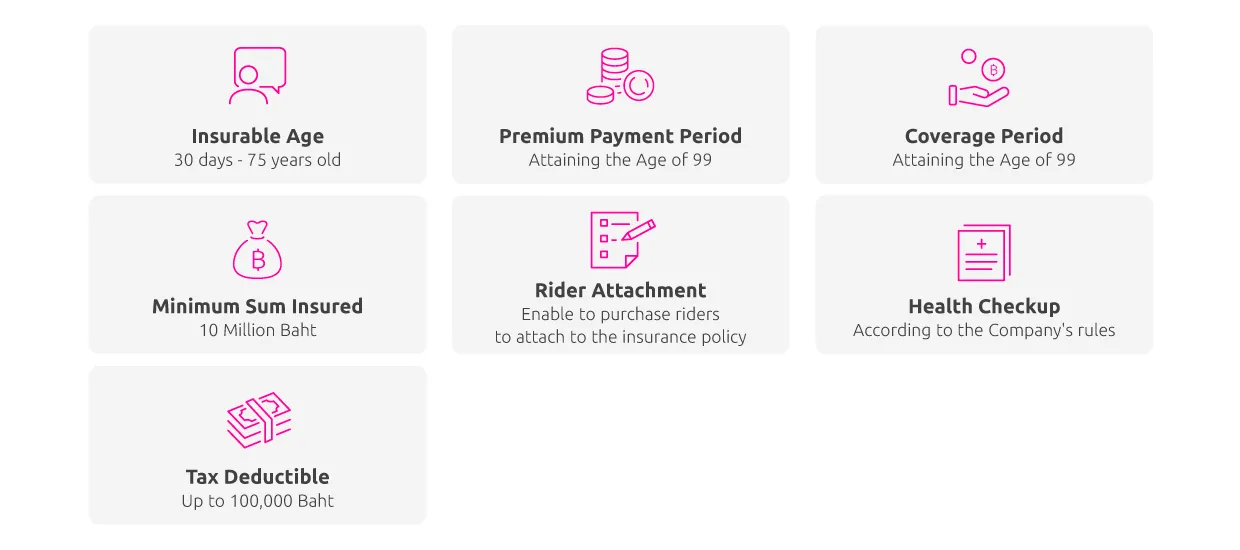The image size is (1240, 550).
Task: Click the medical document Health Checkup icon
Action: (x=984, y=252)
